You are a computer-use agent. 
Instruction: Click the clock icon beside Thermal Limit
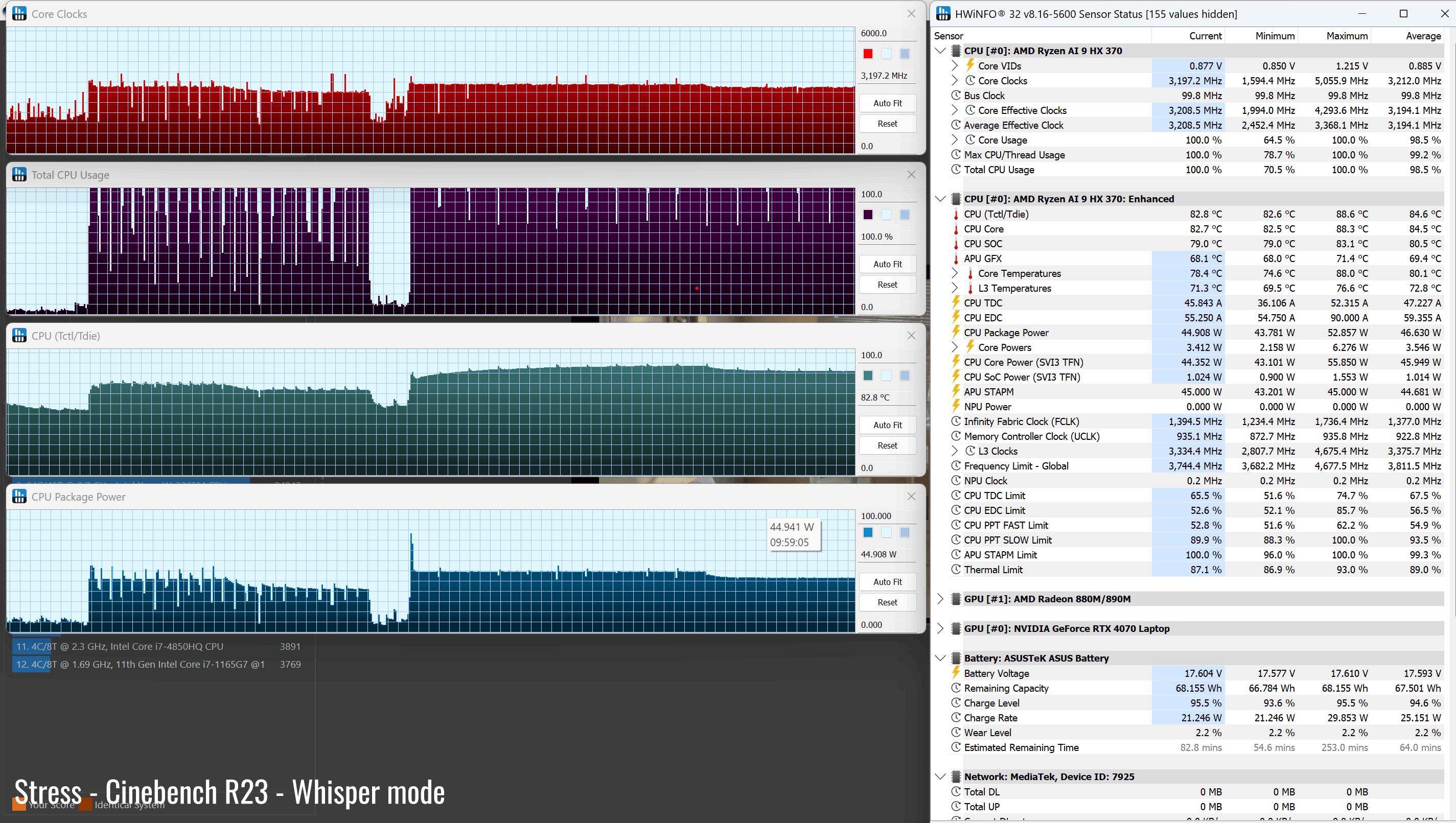[x=956, y=569]
